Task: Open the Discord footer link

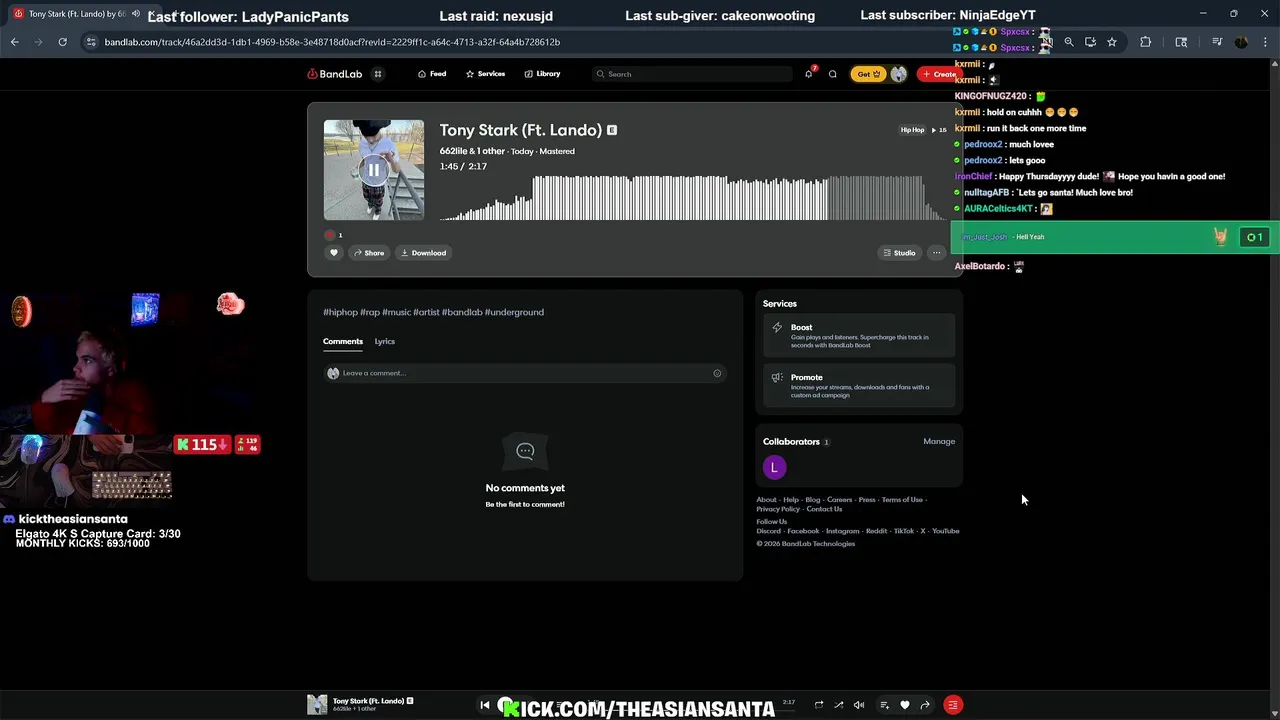Action: [x=768, y=531]
